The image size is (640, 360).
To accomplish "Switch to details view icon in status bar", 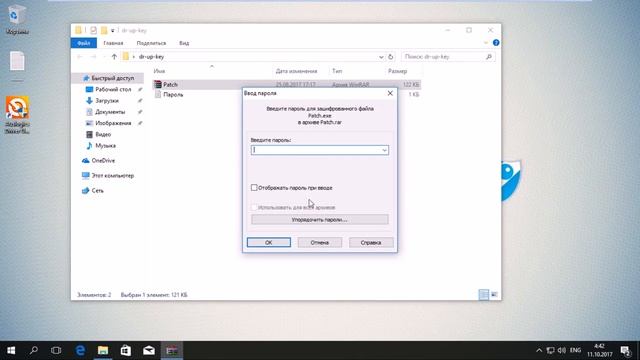I will click(484, 294).
